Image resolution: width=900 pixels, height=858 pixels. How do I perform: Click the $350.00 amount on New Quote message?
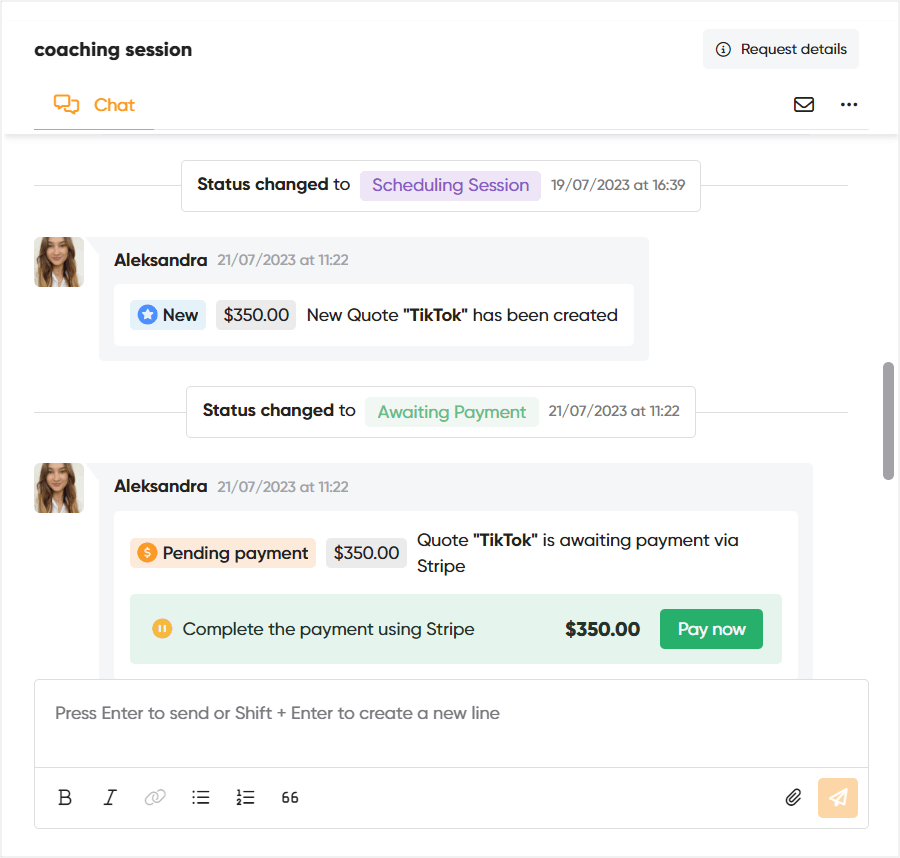coord(256,315)
